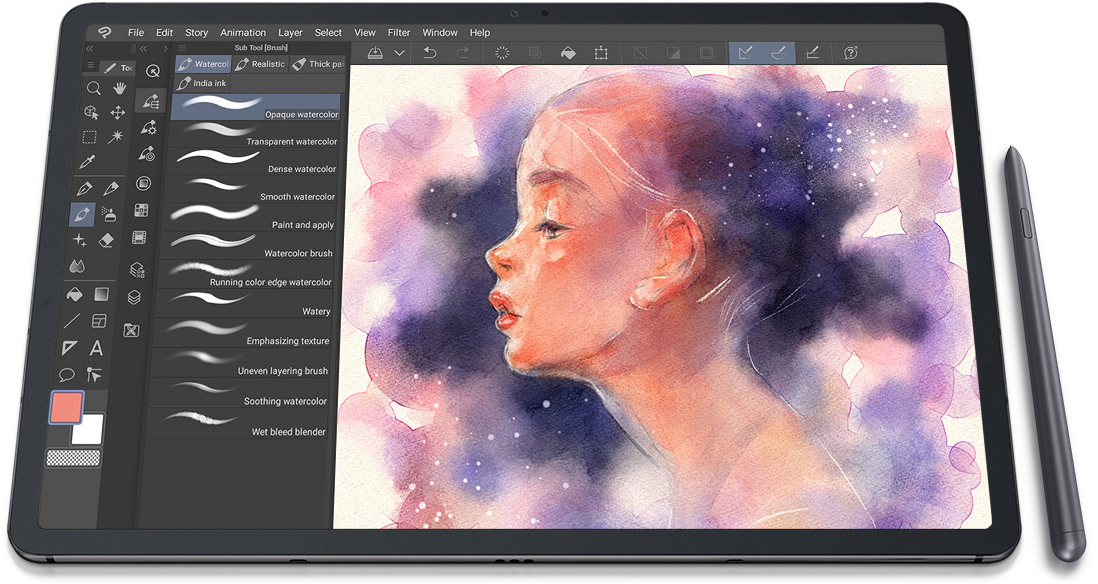This screenshot has width=1098, height=584.
Task: Select the Hand tool for panning
Action: pos(119,88)
